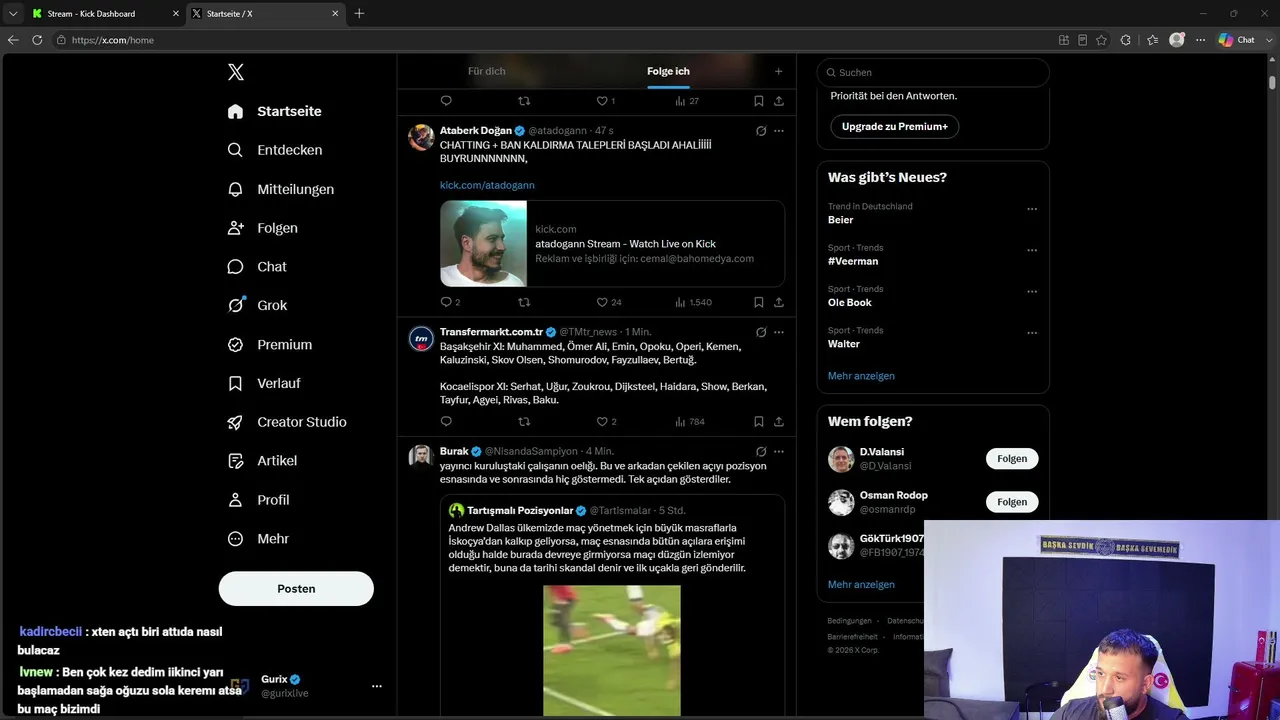Viewport: 1280px width, 720px height.
Task: Open Chat in the sidebar
Action: click(258, 267)
